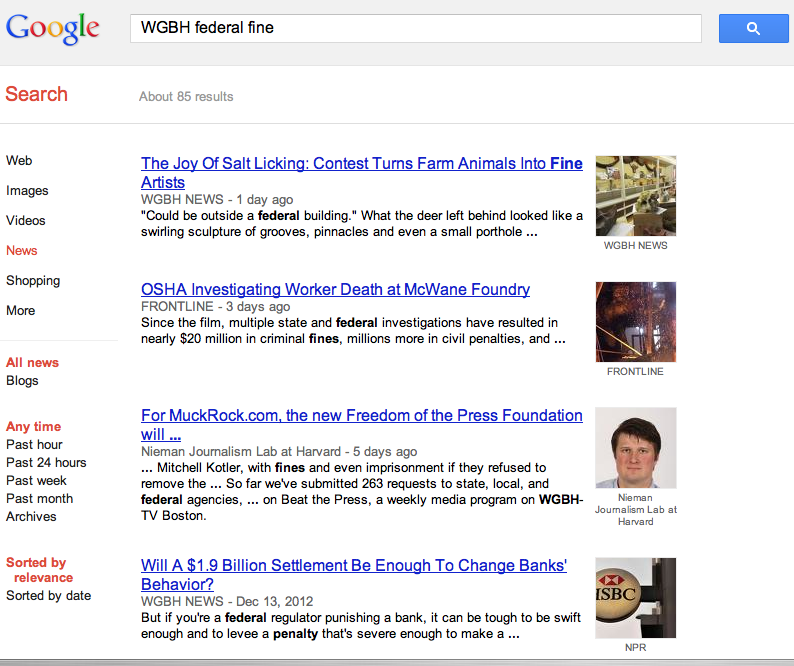Click the Google logo
794x666 pixels.
tap(53, 28)
